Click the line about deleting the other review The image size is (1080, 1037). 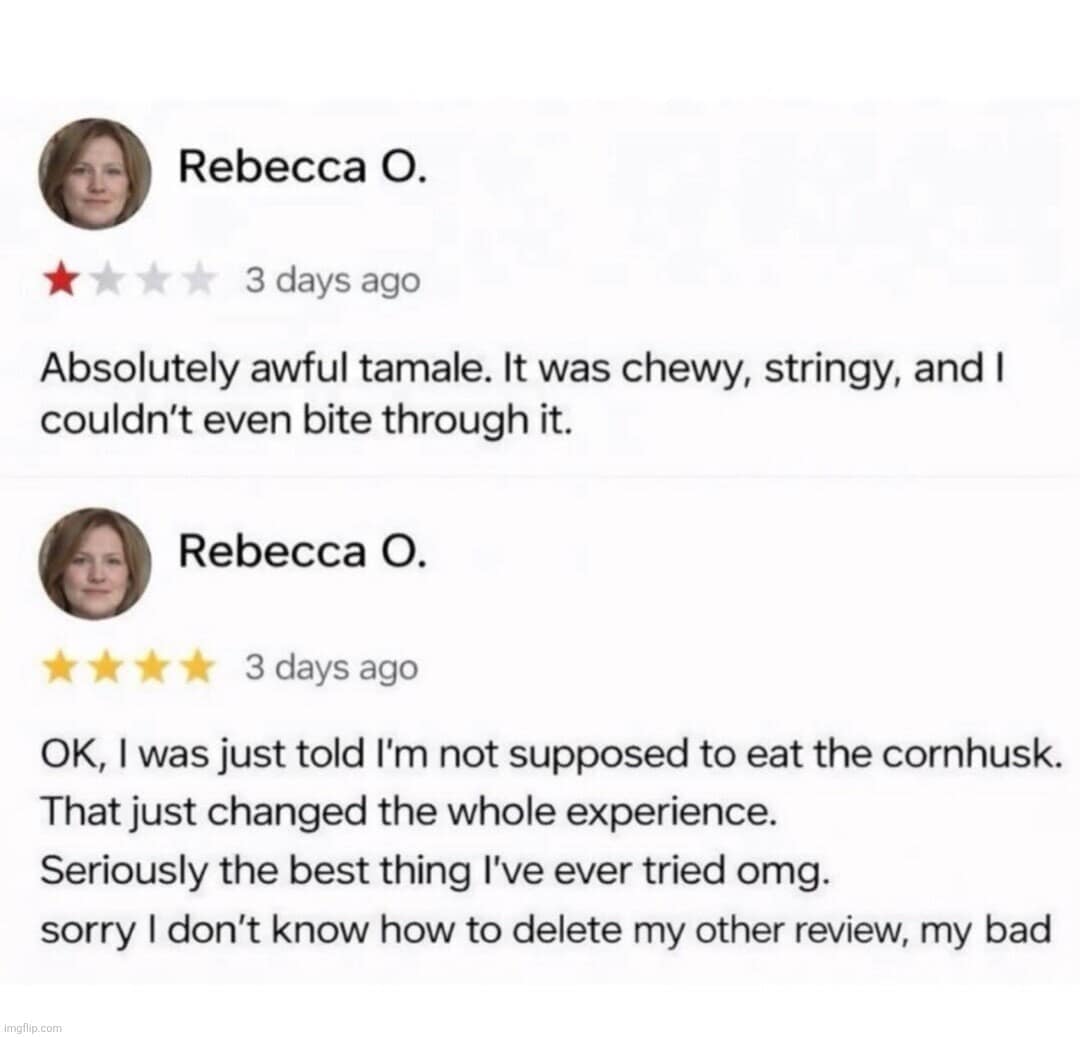pyautogui.click(x=545, y=930)
